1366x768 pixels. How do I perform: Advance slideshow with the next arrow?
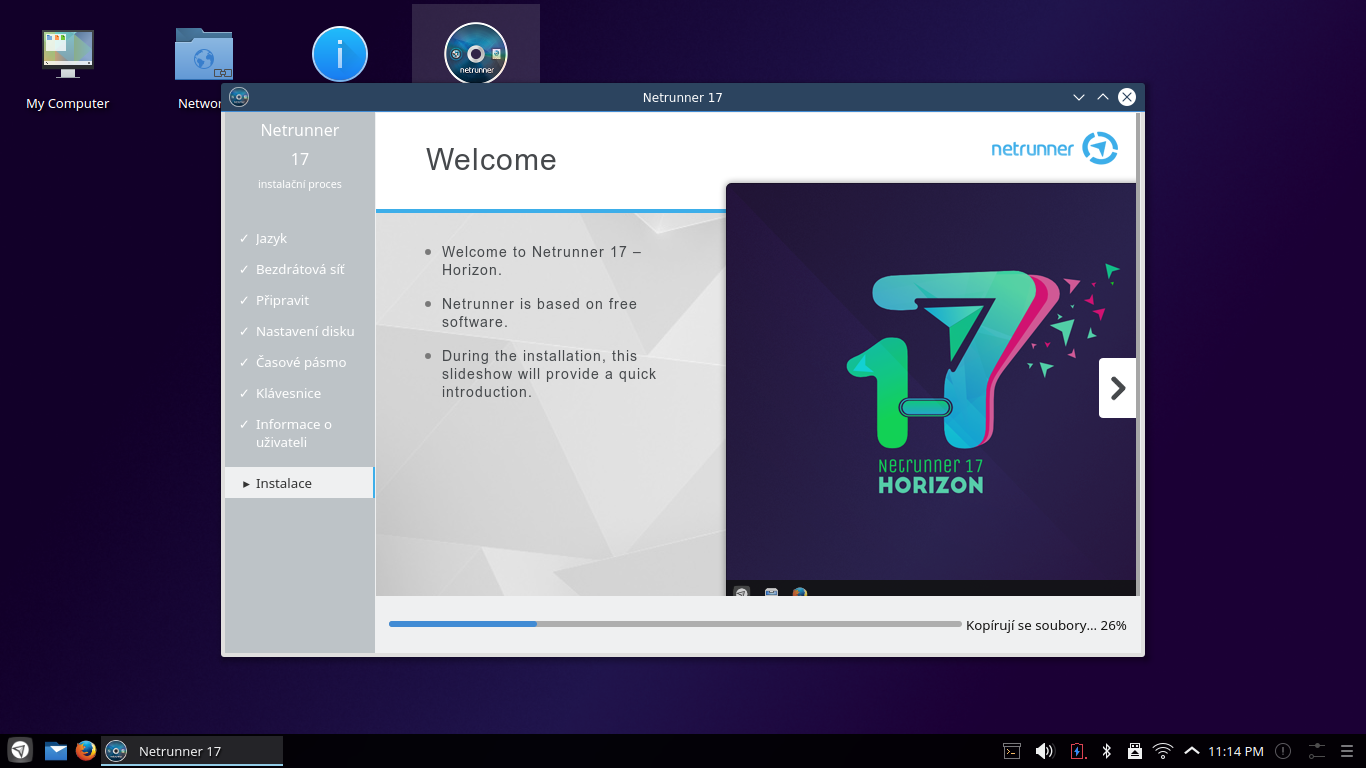1118,388
